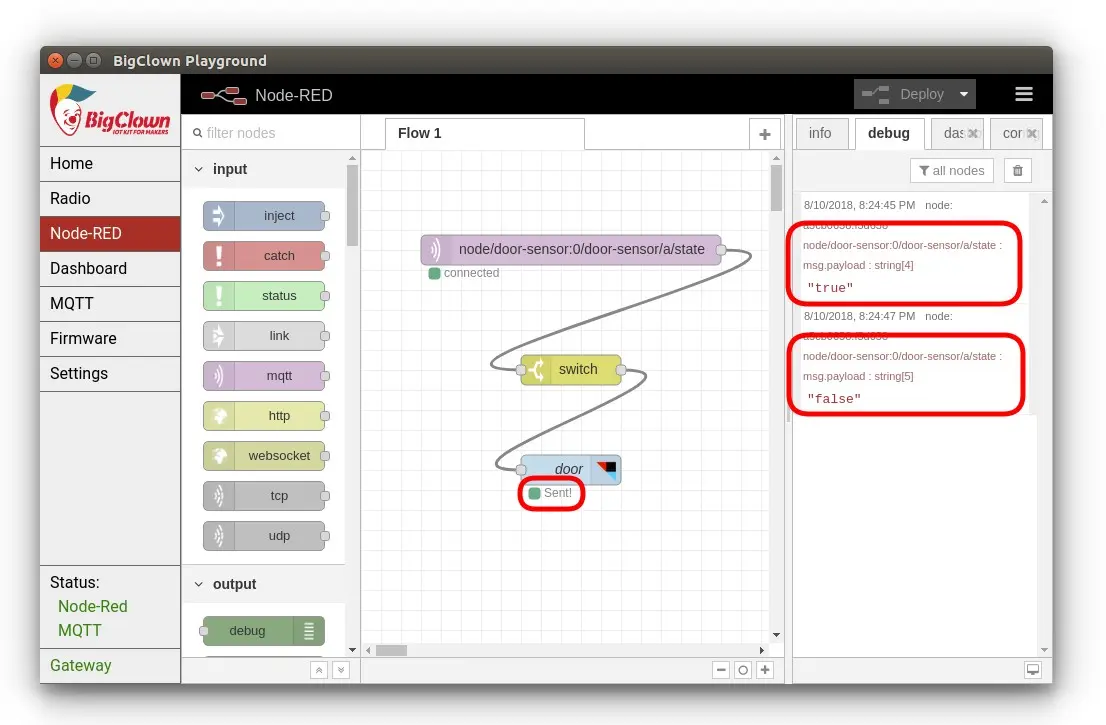Clear debug log with trash icon
This screenshot has height=725, width=1106.
point(1018,171)
